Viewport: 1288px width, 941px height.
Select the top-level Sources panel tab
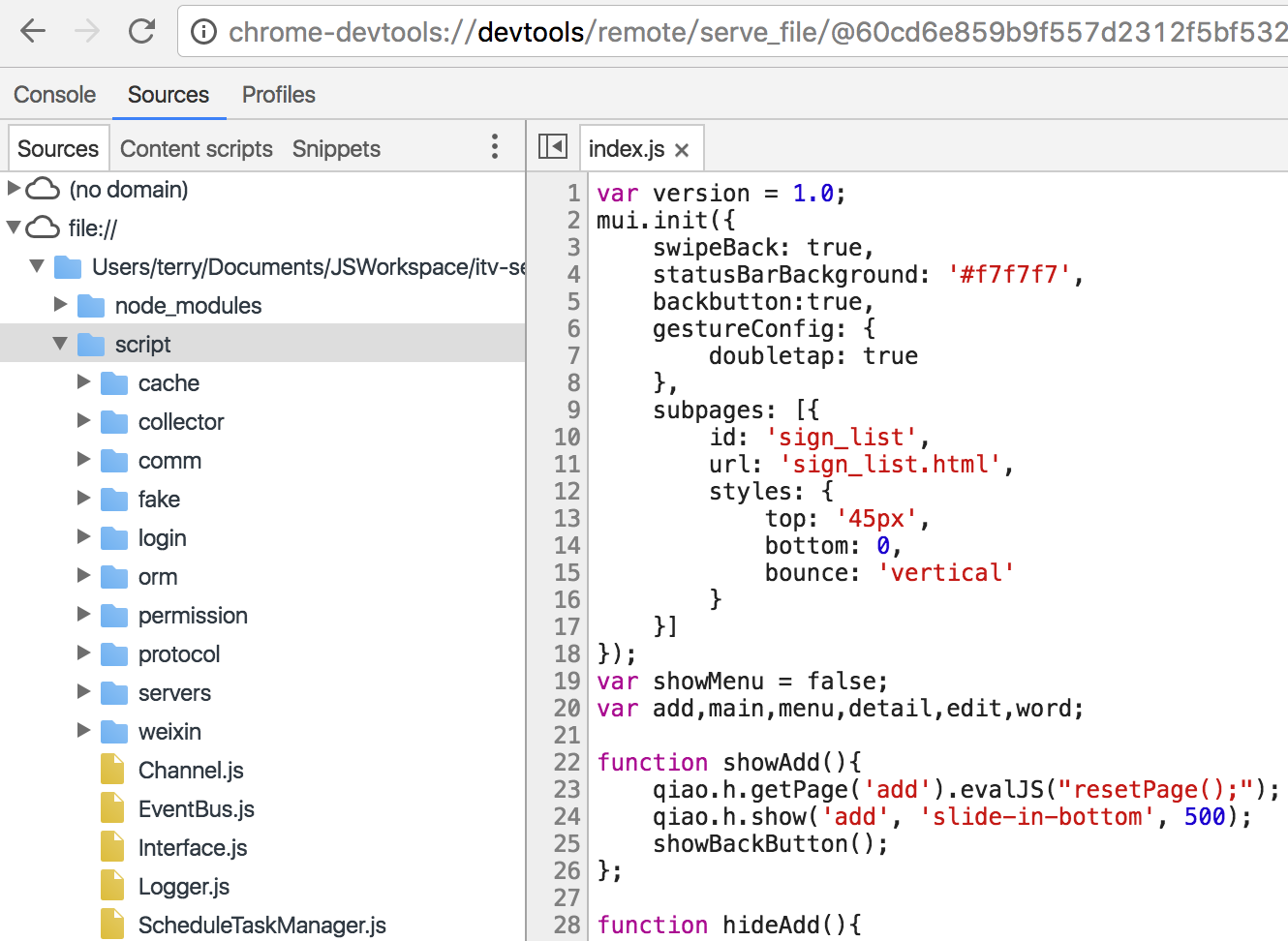(169, 95)
